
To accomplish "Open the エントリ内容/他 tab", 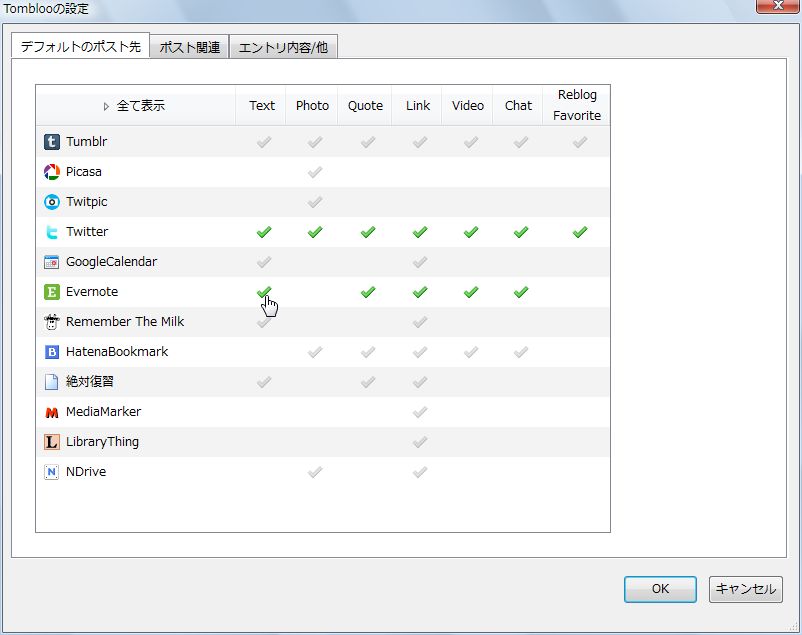I will pos(283,47).
